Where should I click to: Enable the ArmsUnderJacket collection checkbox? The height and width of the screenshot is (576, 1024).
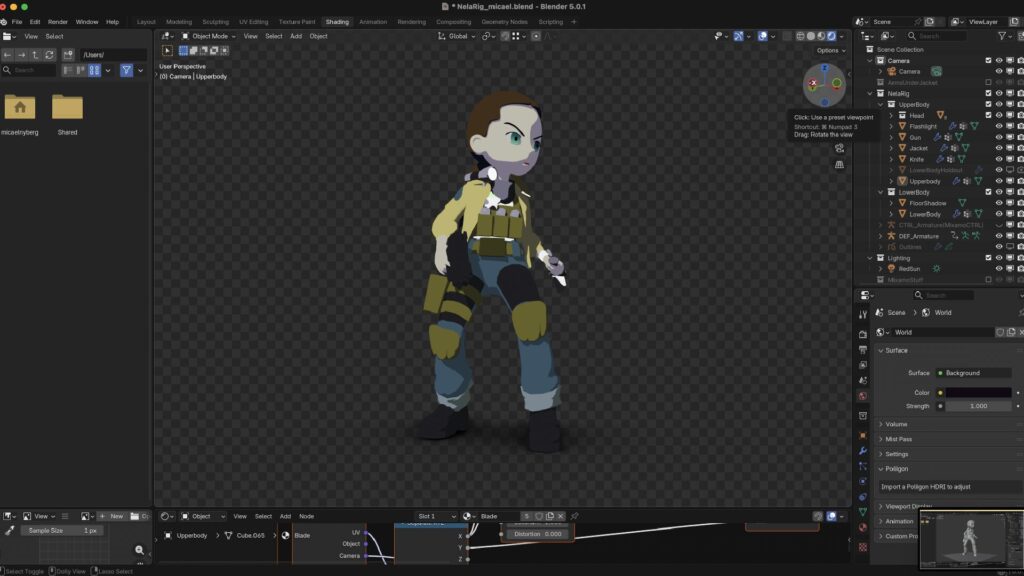(988, 82)
